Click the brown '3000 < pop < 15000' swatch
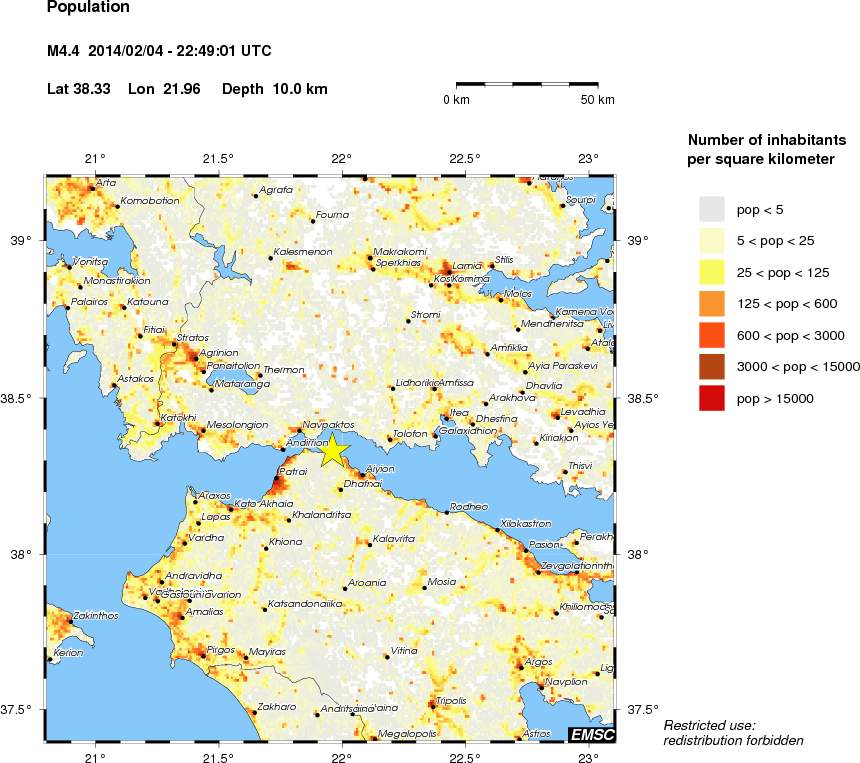 point(711,367)
